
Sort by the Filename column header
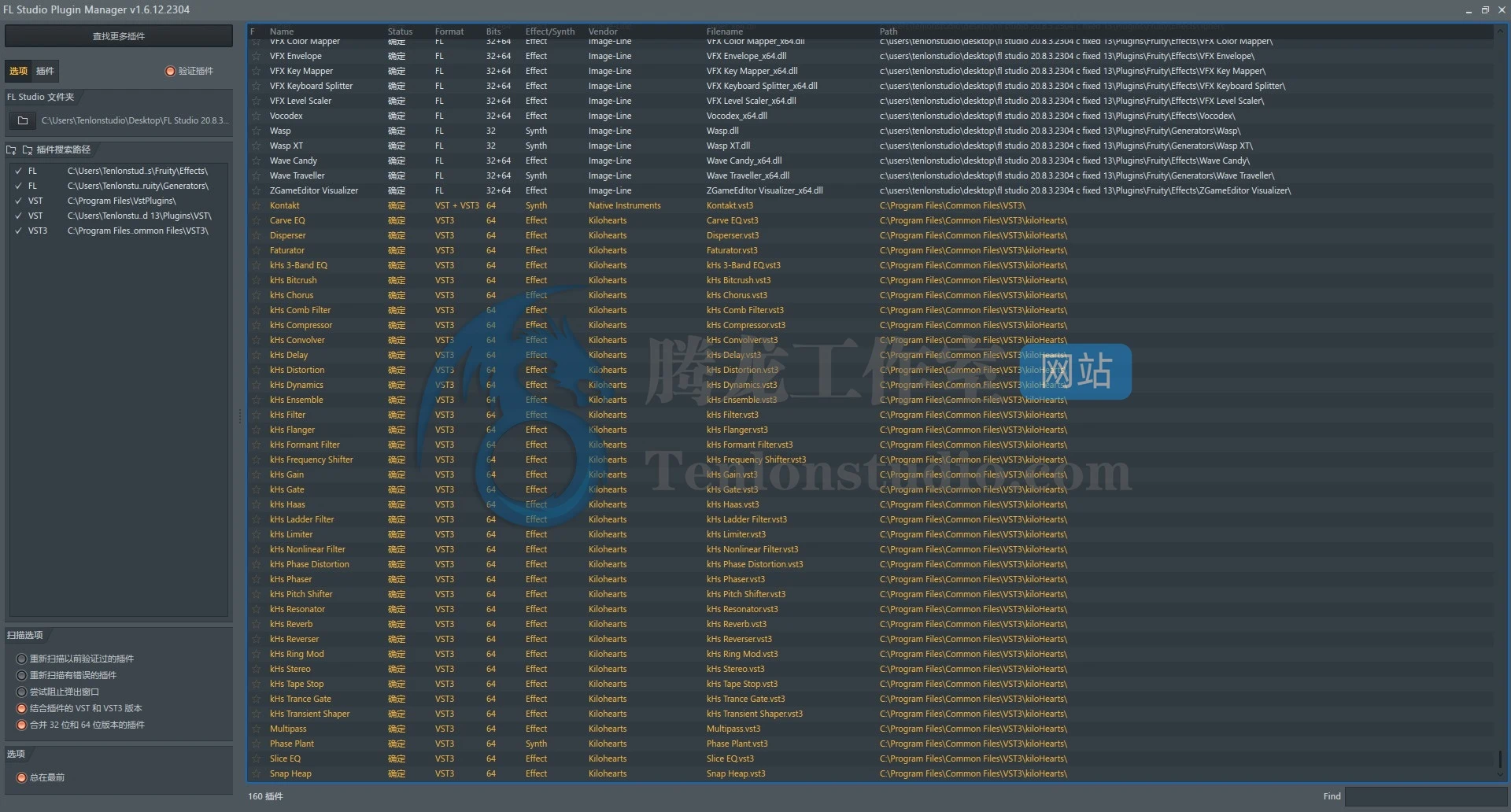click(x=725, y=31)
